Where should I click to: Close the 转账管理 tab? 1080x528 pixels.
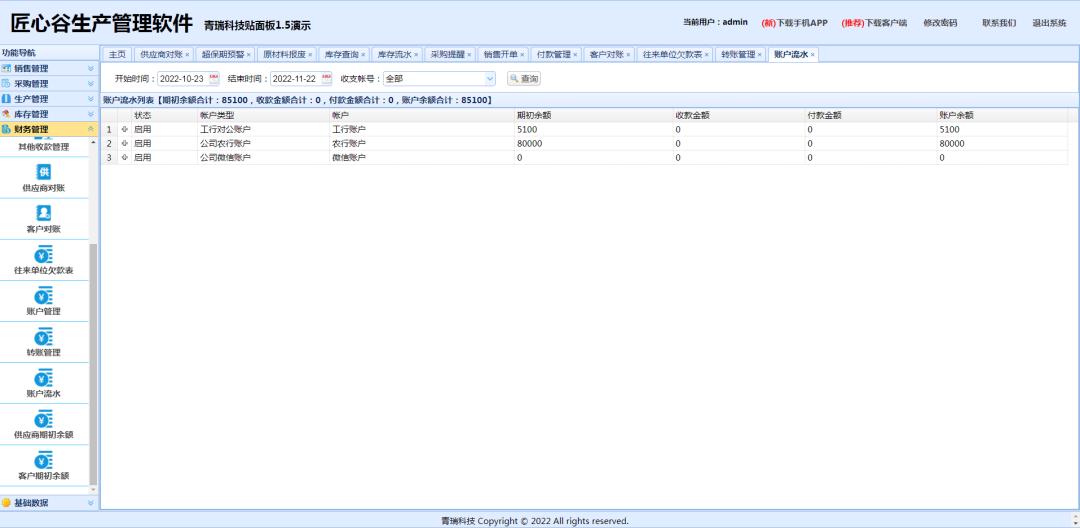[x=760, y=54]
